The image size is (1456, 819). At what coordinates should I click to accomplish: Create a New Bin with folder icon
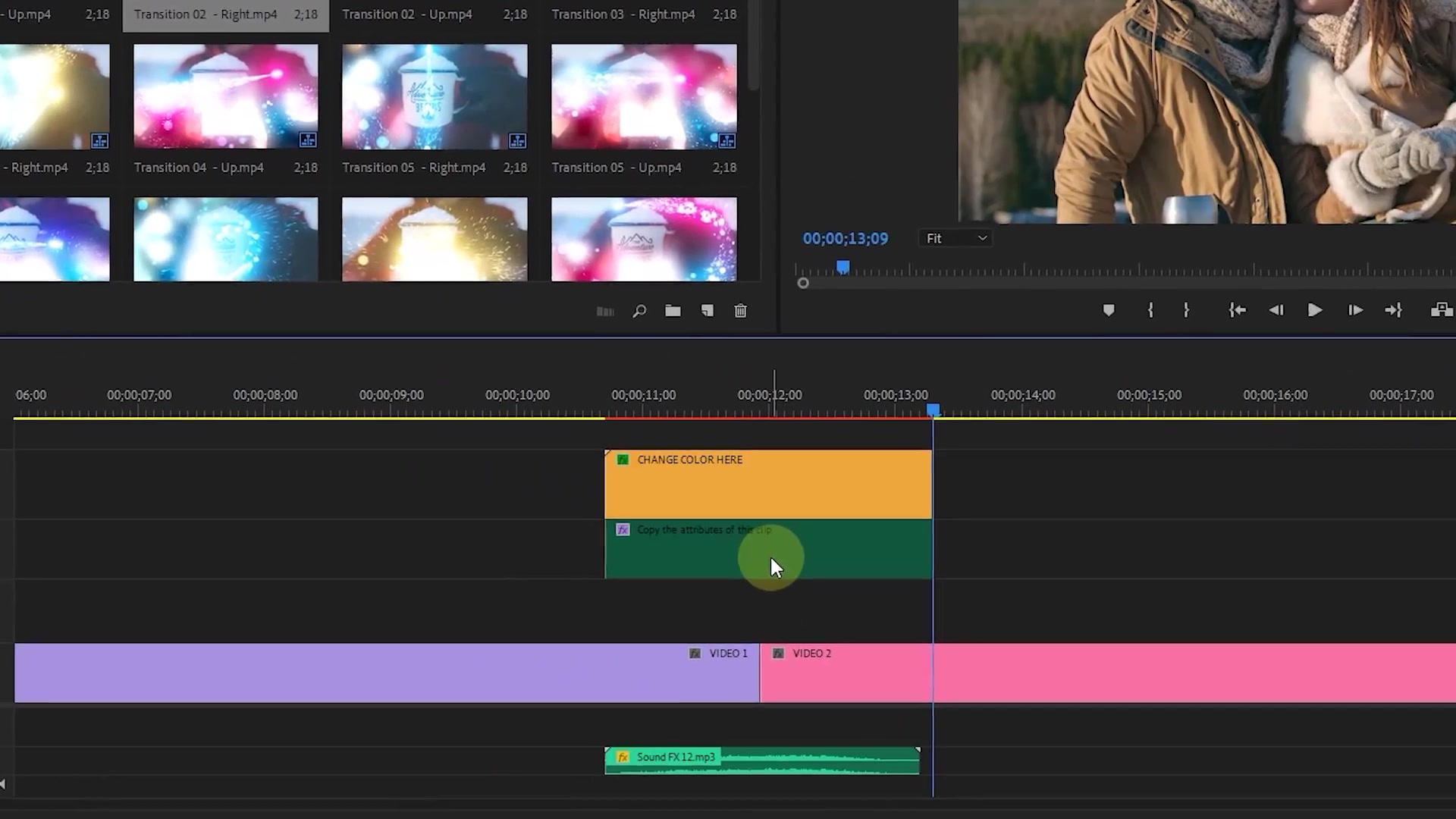click(x=673, y=311)
